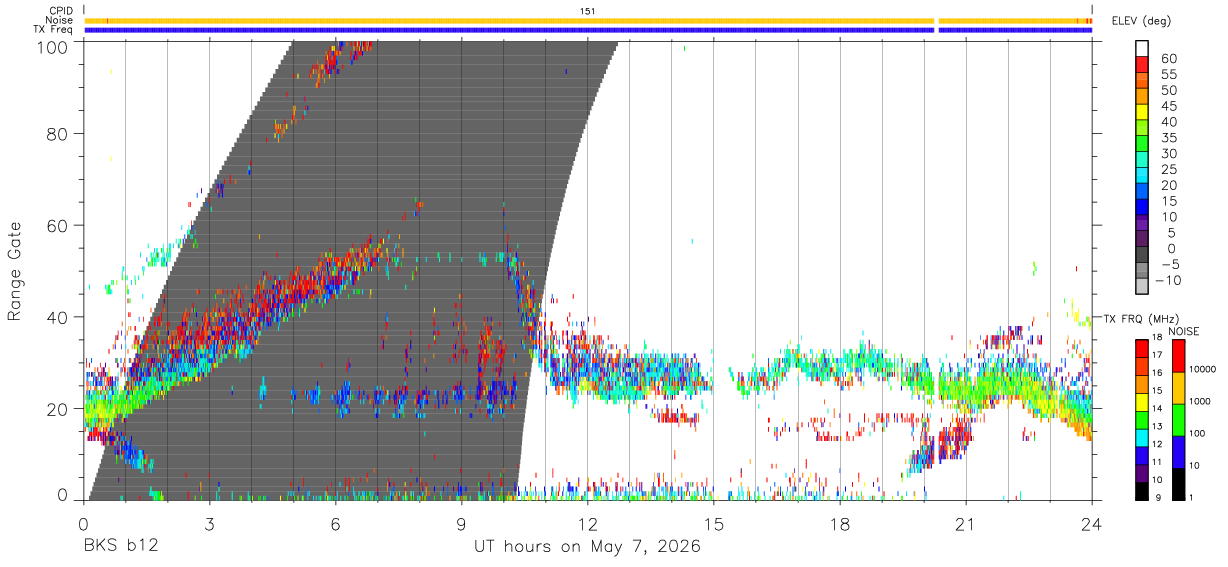Click x-axis tick label '6'
This screenshot has width=1228, height=567.
(x=335, y=523)
